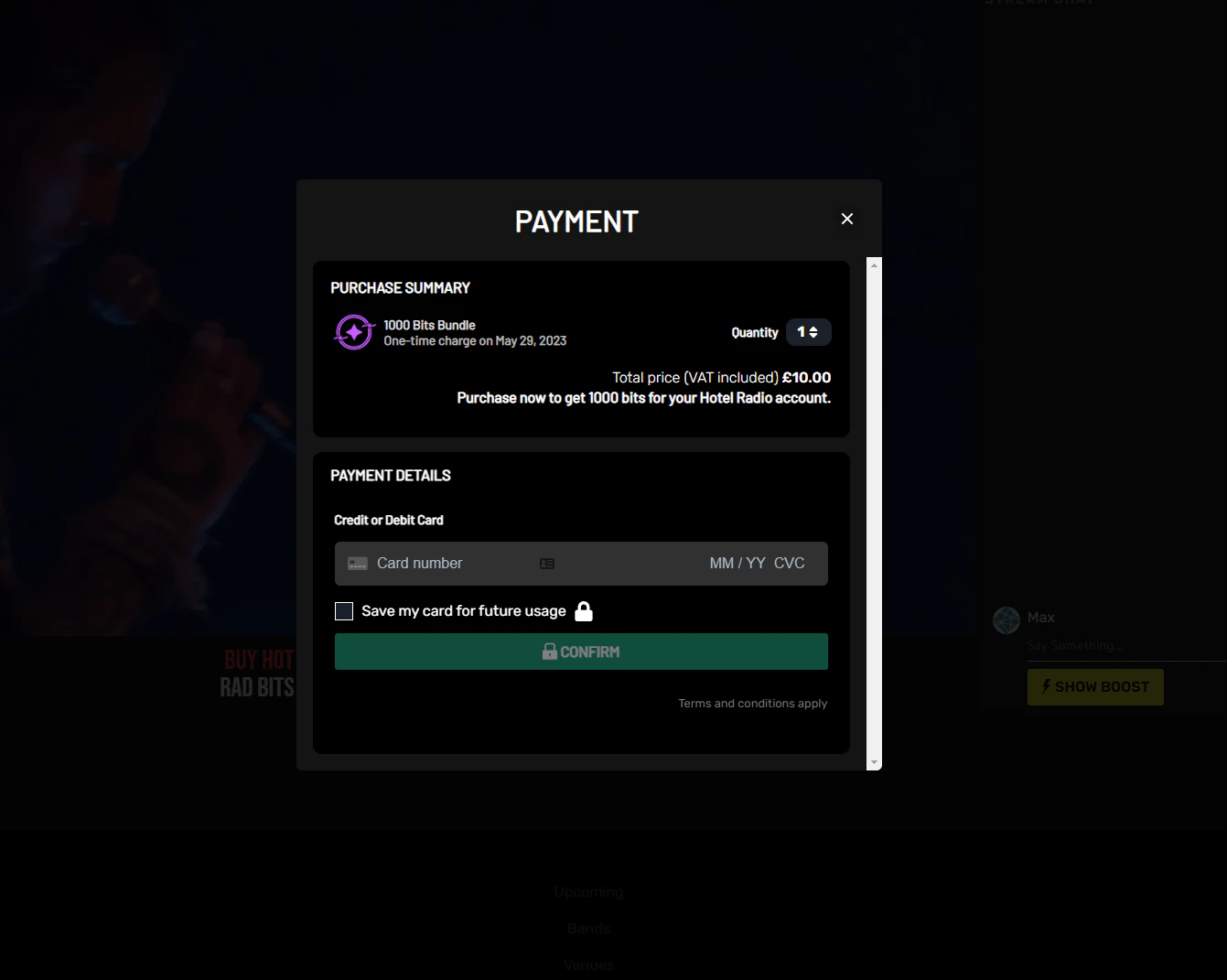Click the padlock icon beside save card
Screen dimensions: 1227x980
click(584, 611)
